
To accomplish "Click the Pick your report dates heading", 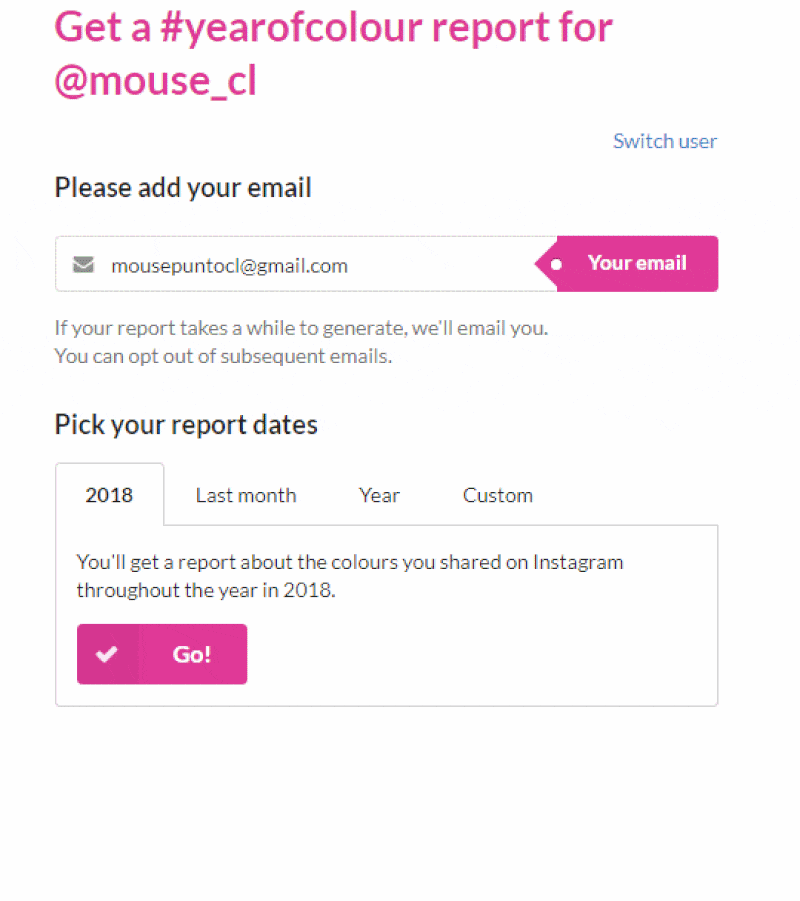I will (x=186, y=425).
